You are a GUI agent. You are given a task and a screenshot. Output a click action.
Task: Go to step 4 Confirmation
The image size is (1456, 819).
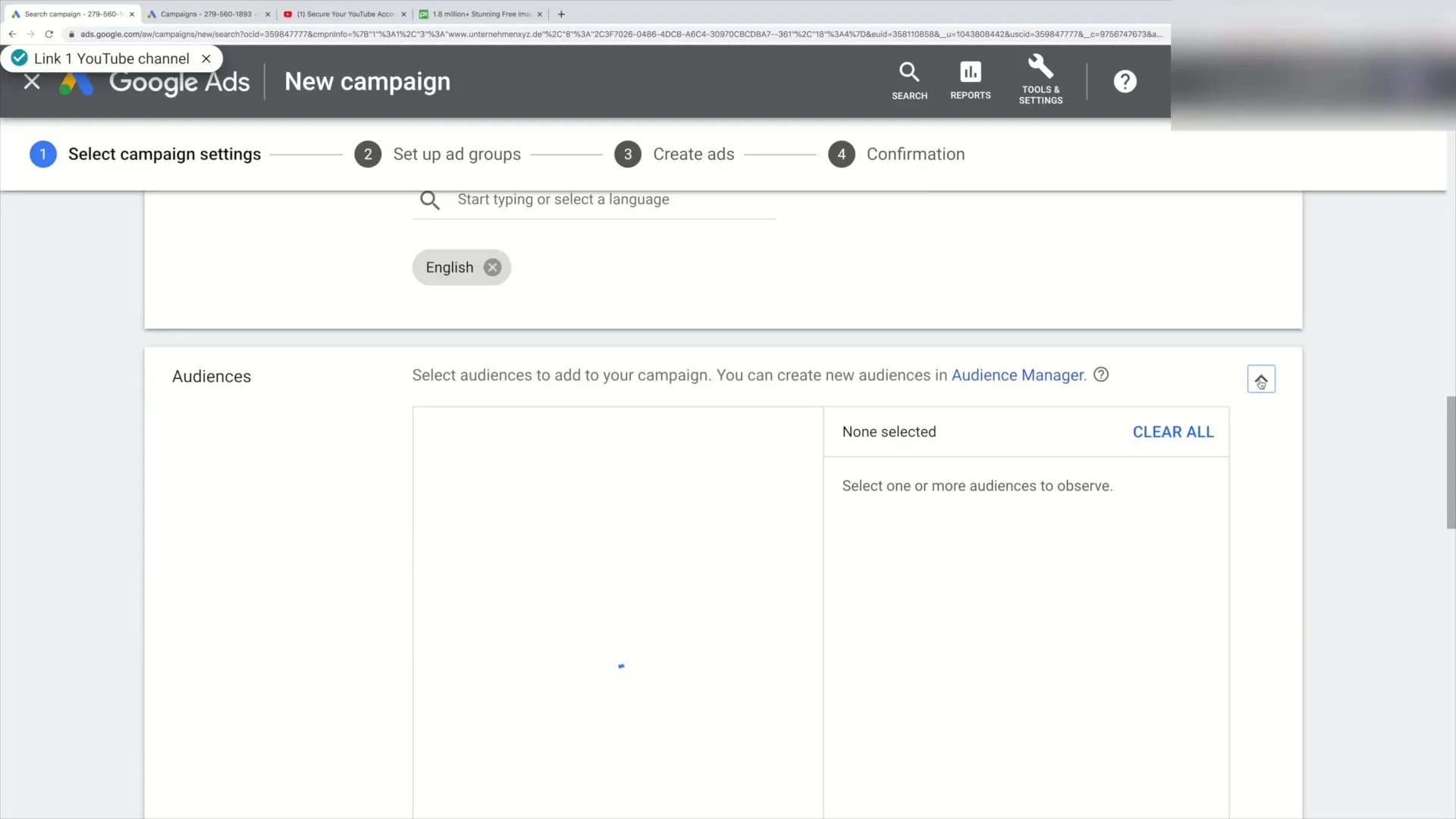pos(896,155)
